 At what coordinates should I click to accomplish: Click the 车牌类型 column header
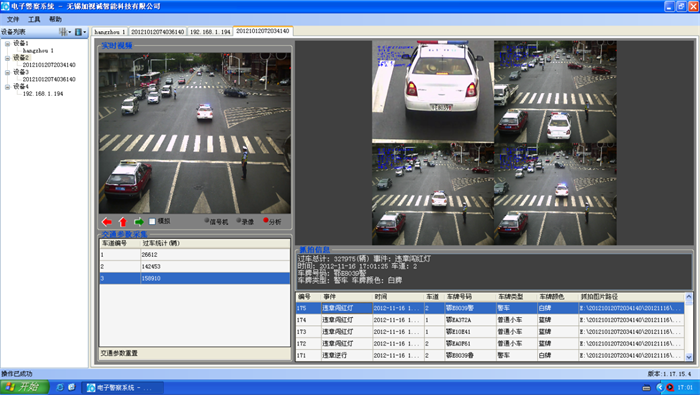click(517, 297)
